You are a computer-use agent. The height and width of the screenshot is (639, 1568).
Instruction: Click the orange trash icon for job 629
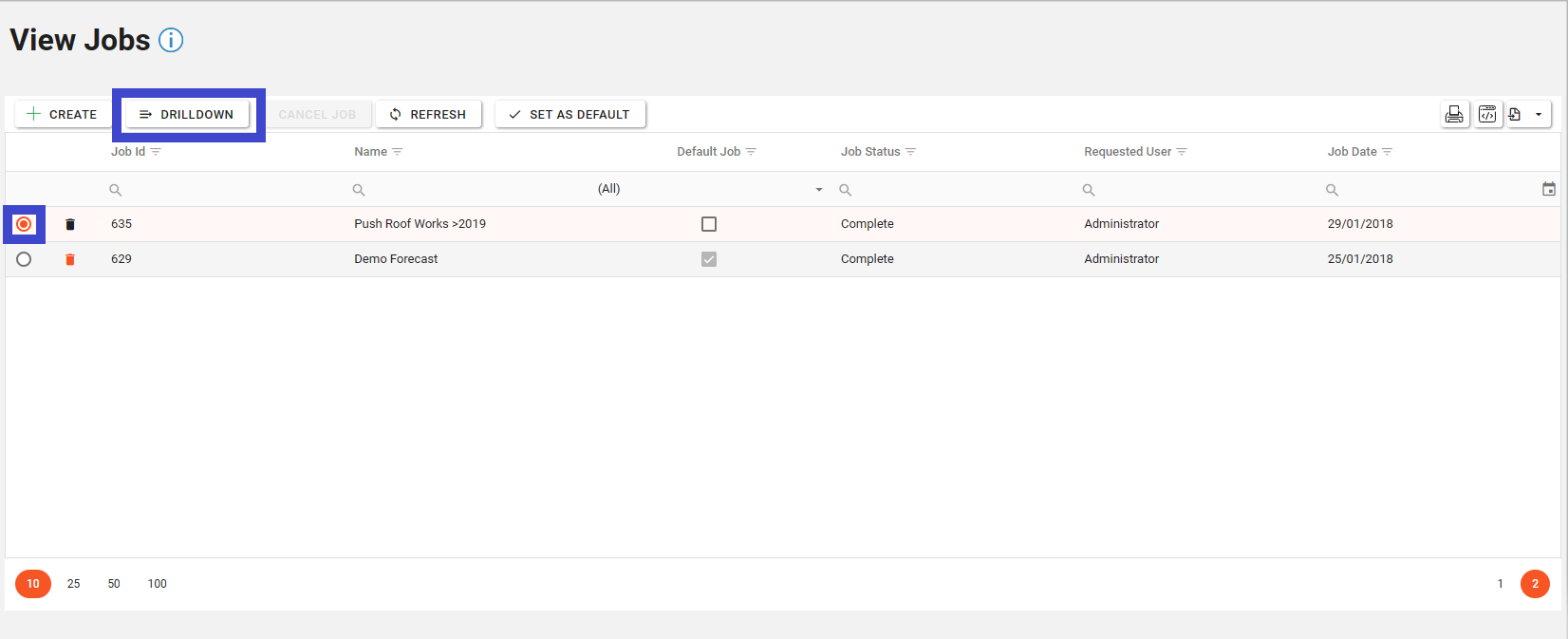pyautogui.click(x=70, y=259)
